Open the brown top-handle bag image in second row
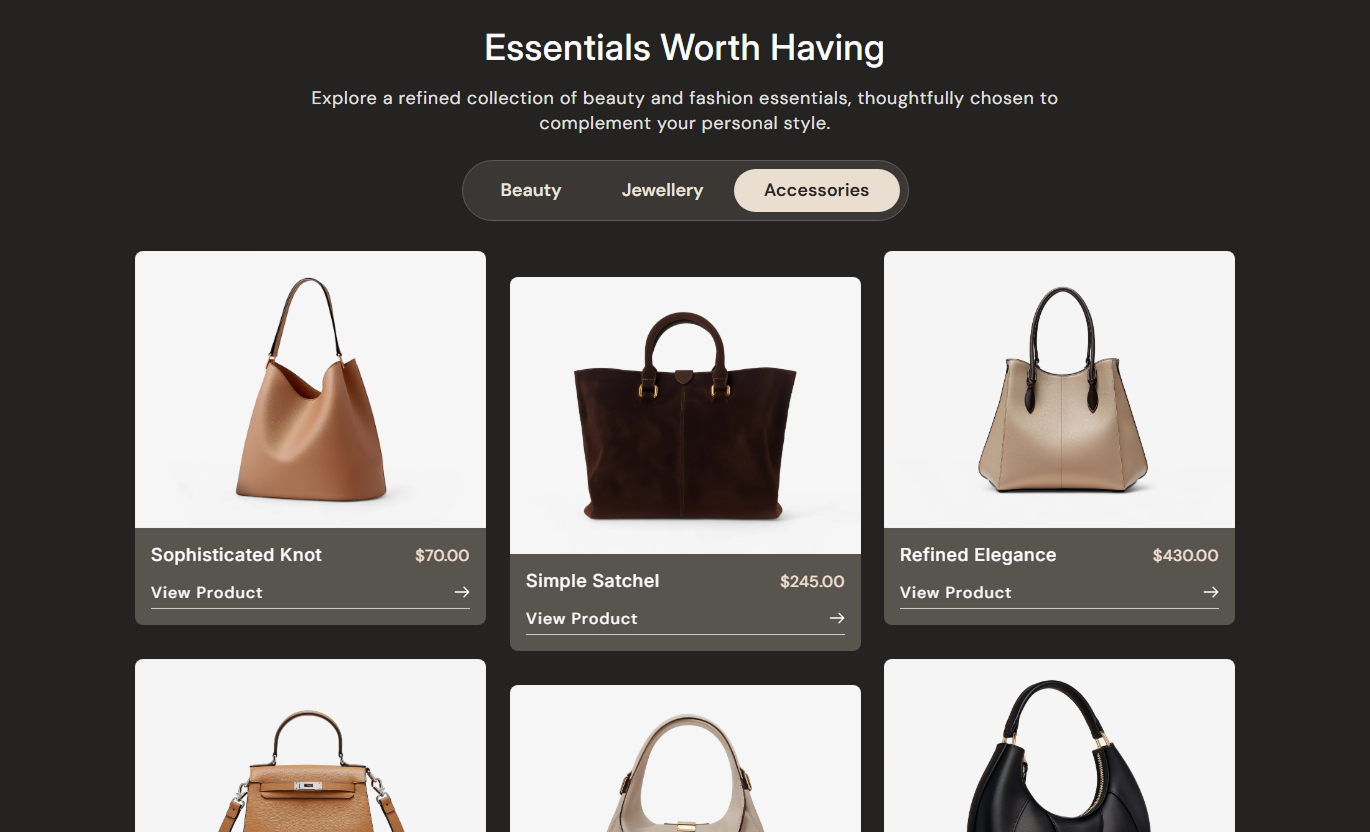The image size is (1370, 832). pos(310,745)
